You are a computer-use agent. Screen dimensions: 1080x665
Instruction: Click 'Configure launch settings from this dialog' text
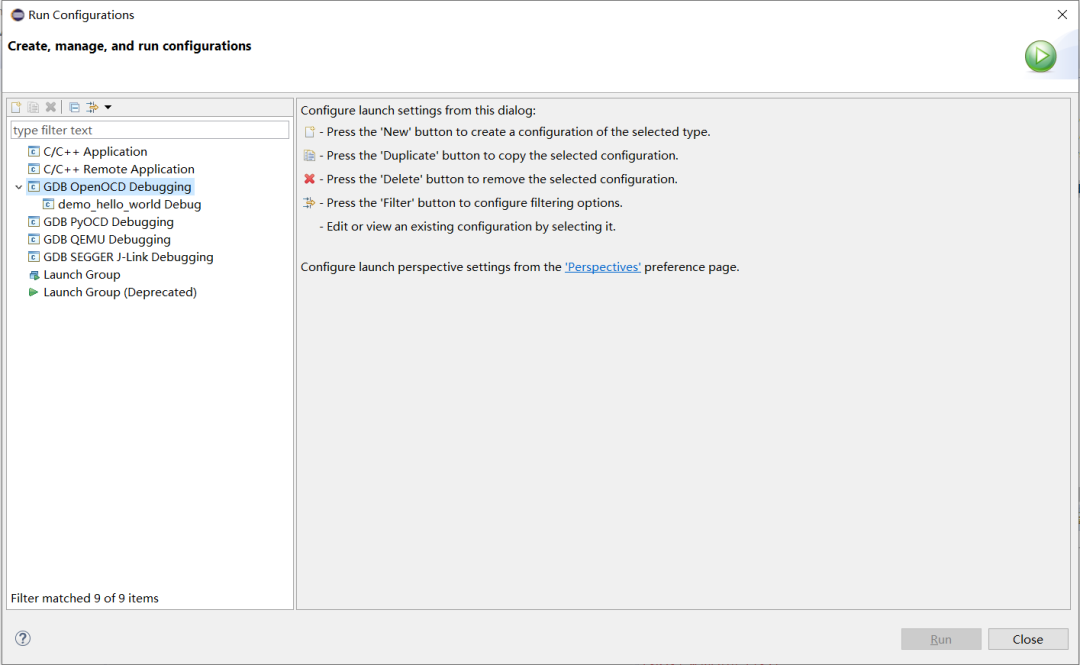click(x=418, y=110)
